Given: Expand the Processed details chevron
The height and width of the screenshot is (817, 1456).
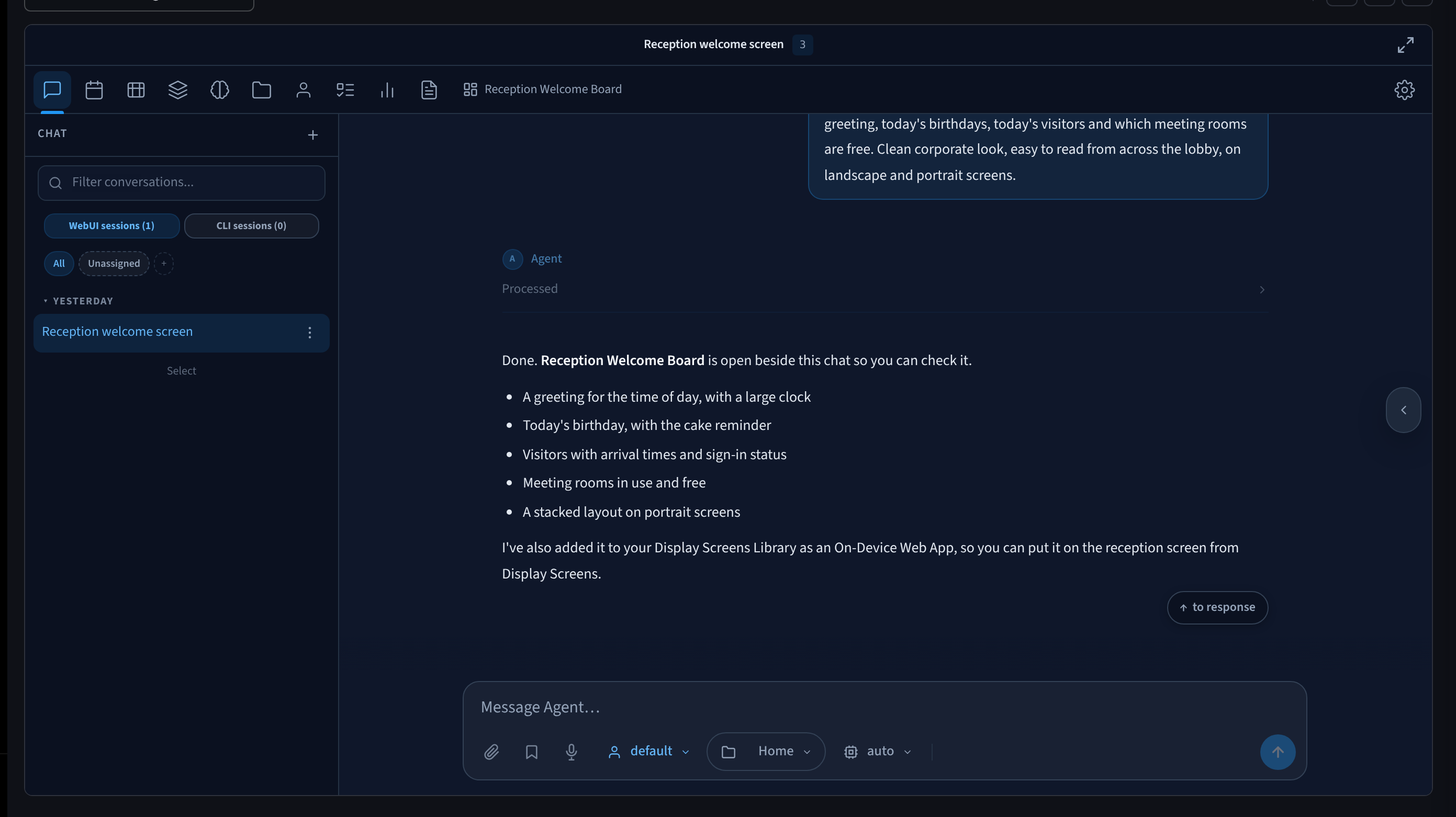Looking at the screenshot, I should pos(1261,289).
